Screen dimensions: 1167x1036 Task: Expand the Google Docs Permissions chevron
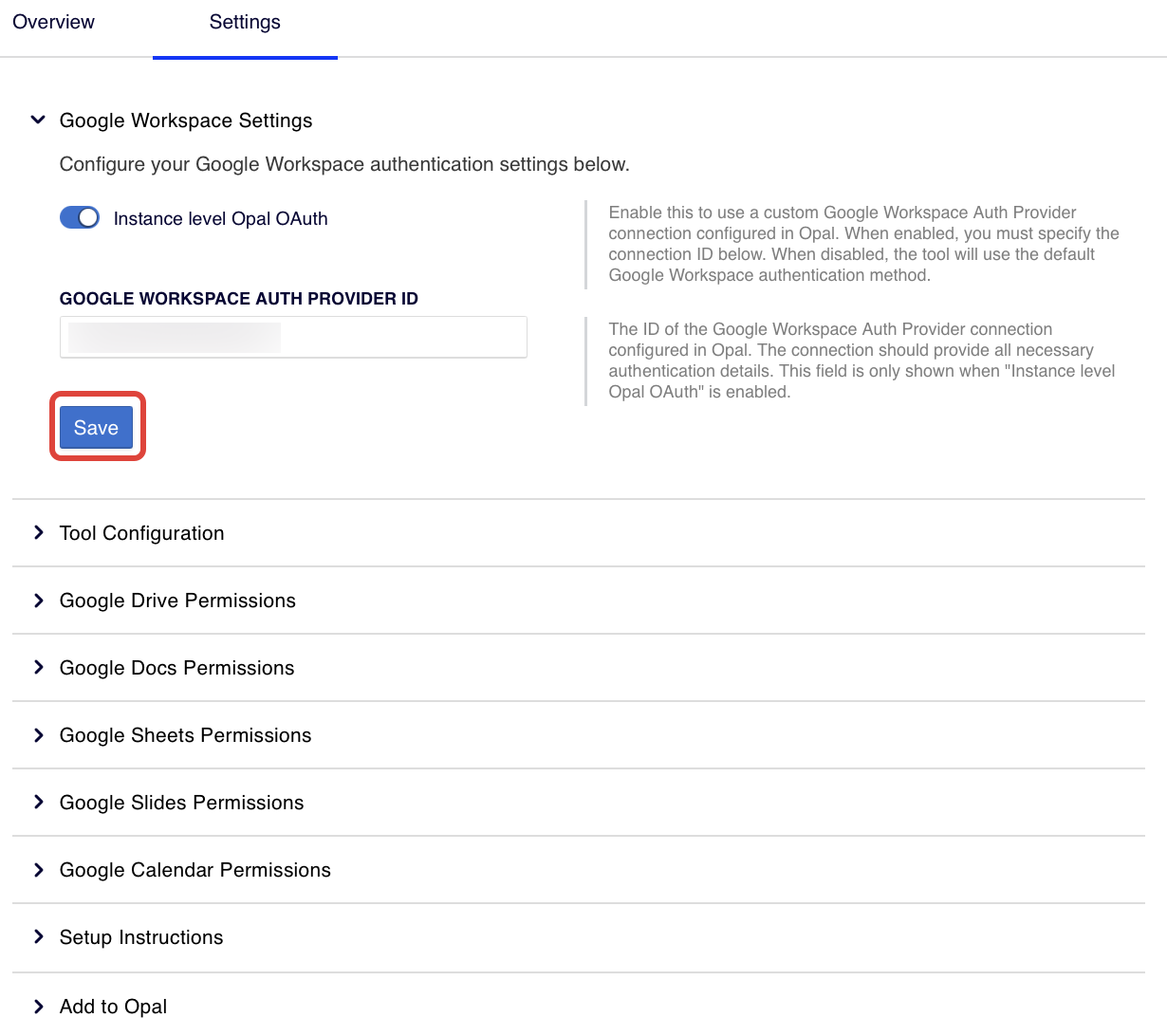pyautogui.click(x=39, y=667)
